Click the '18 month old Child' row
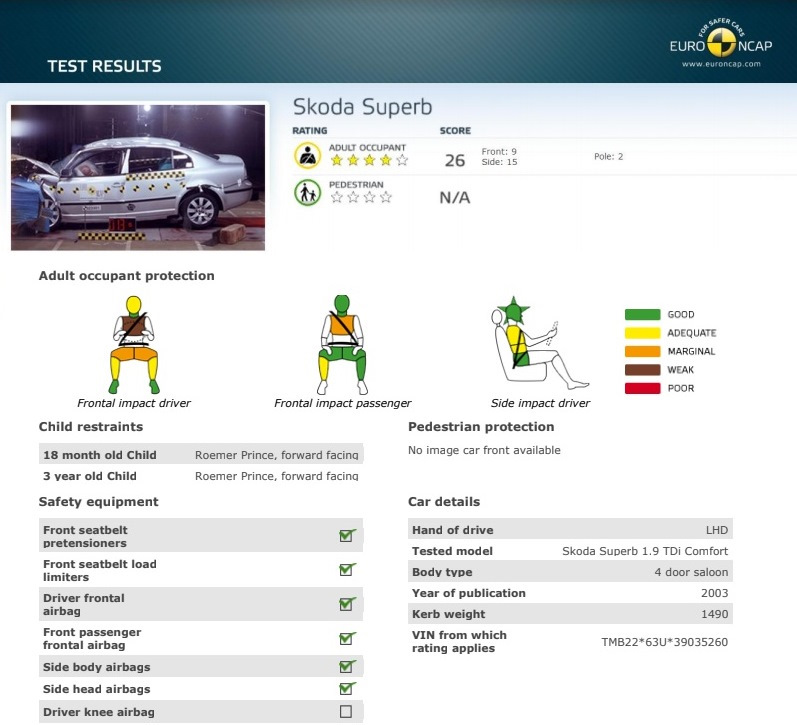The height and width of the screenshot is (725, 797). click(201, 455)
